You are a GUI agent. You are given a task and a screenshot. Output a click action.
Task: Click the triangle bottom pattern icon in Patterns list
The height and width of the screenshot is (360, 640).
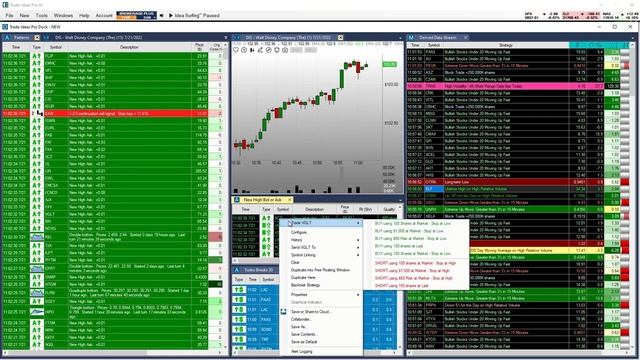point(37,312)
